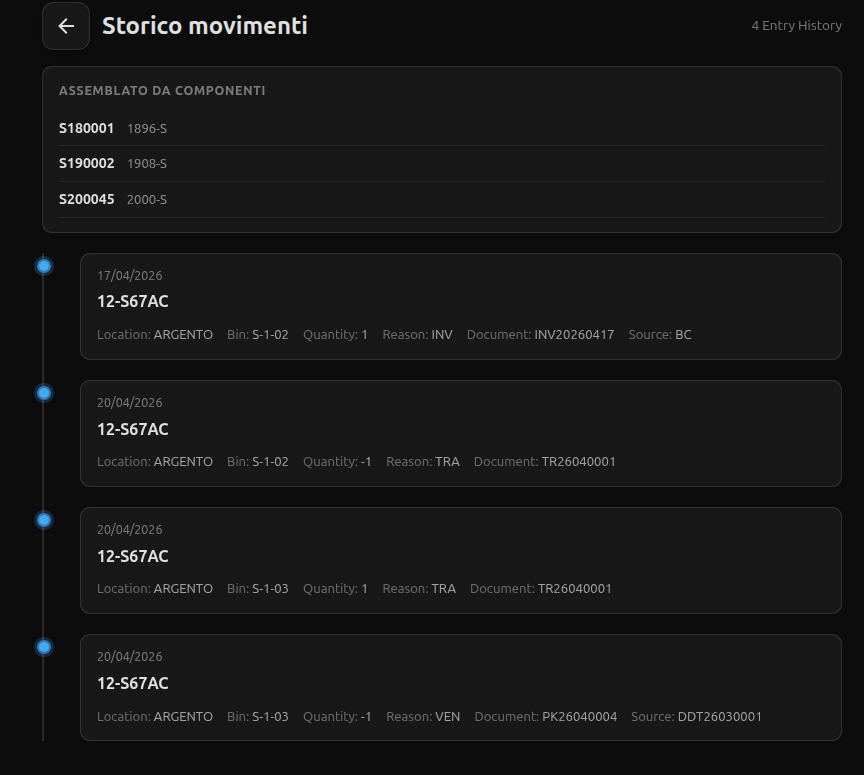Click the timeline dot for the S-1-03 inbound entry
Image resolution: width=864 pixels, height=775 pixels.
click(x=43, y=519)
